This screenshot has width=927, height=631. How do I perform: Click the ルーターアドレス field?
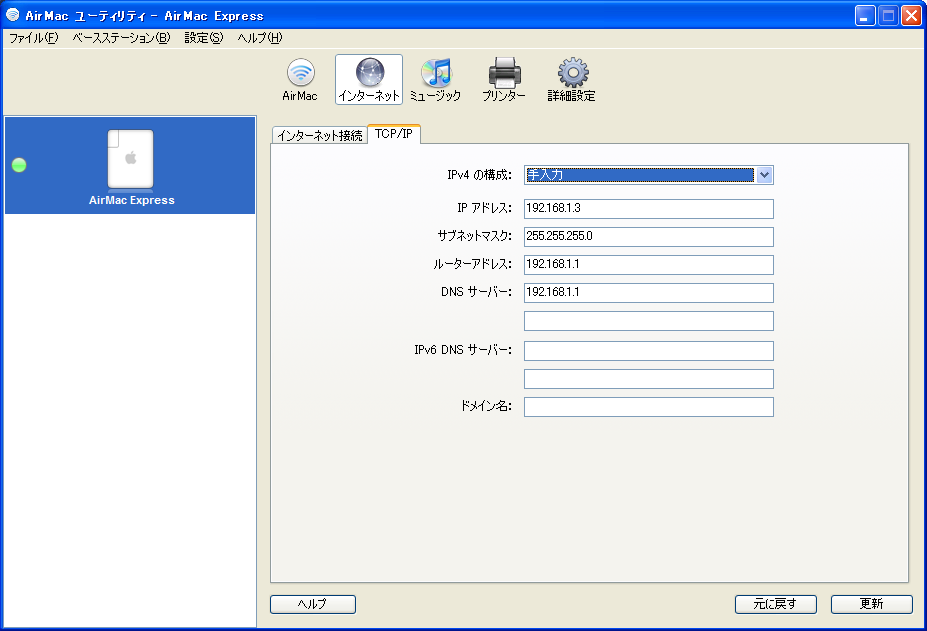(649, 265)
